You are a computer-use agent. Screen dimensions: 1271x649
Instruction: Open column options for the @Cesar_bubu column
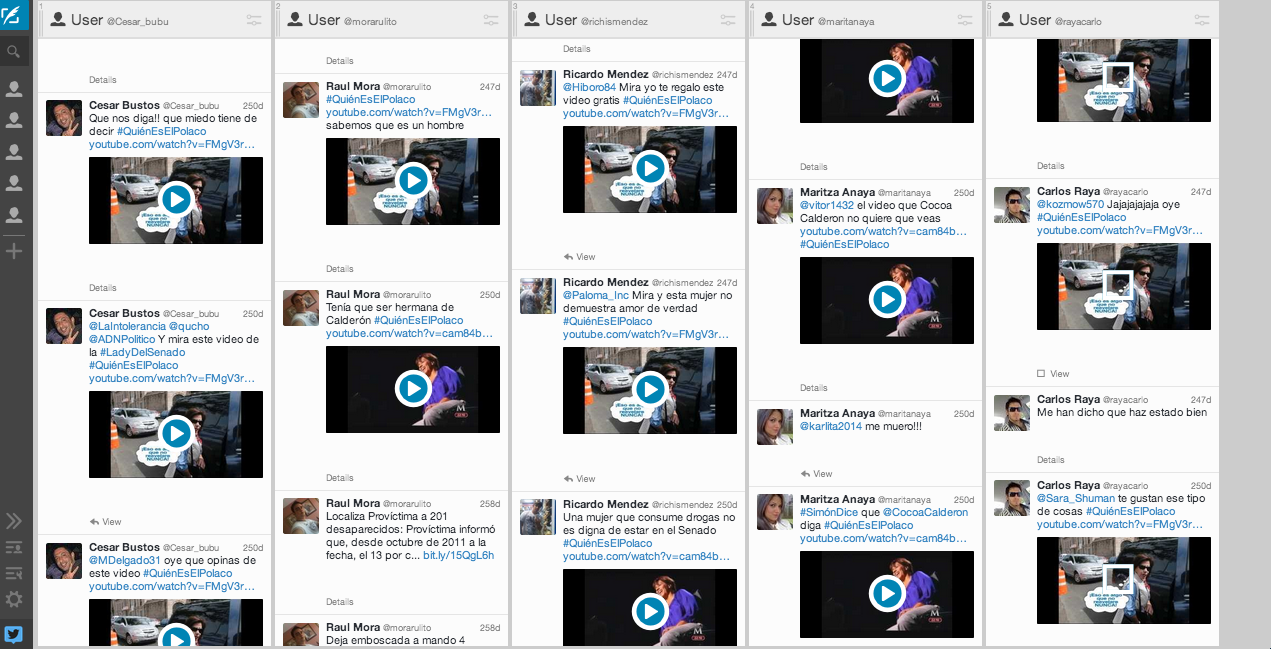(254, 20)
